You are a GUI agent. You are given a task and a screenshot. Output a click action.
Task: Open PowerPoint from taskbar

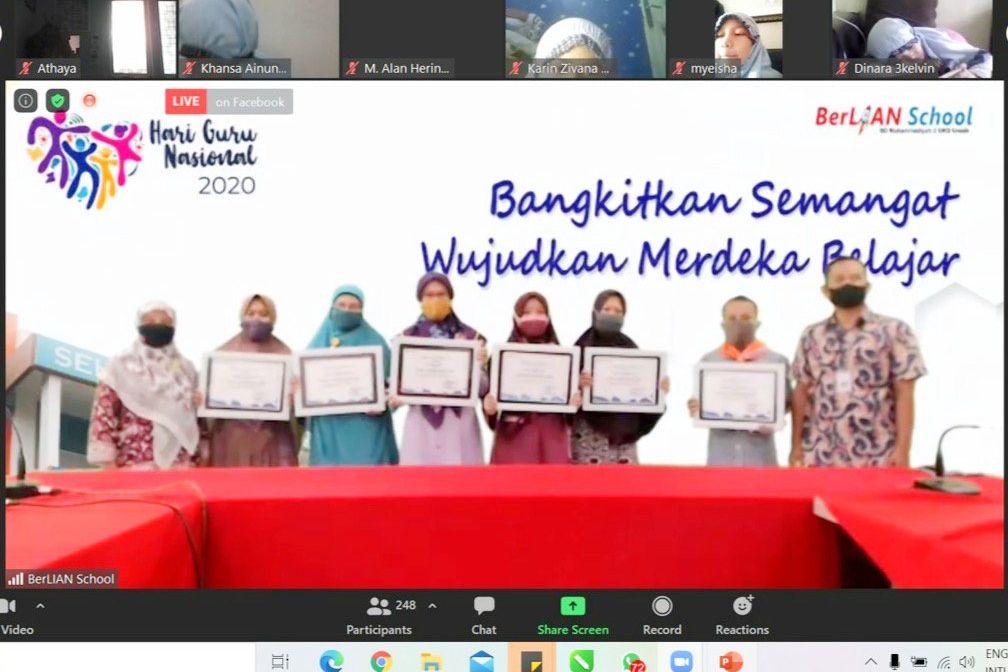(x=731, y=661)
